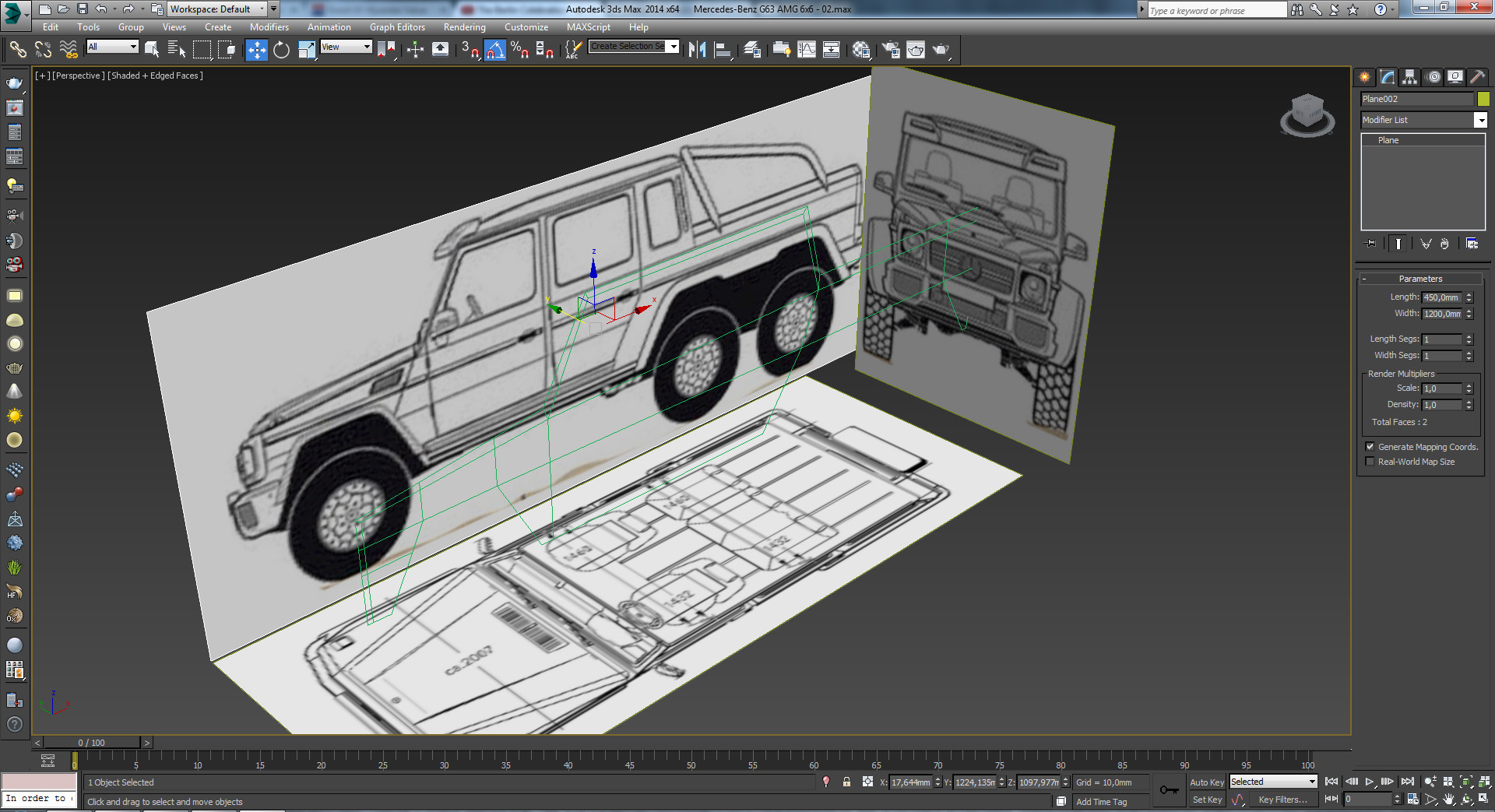Open the Select by Name dialog

click(x=177, y=50)
